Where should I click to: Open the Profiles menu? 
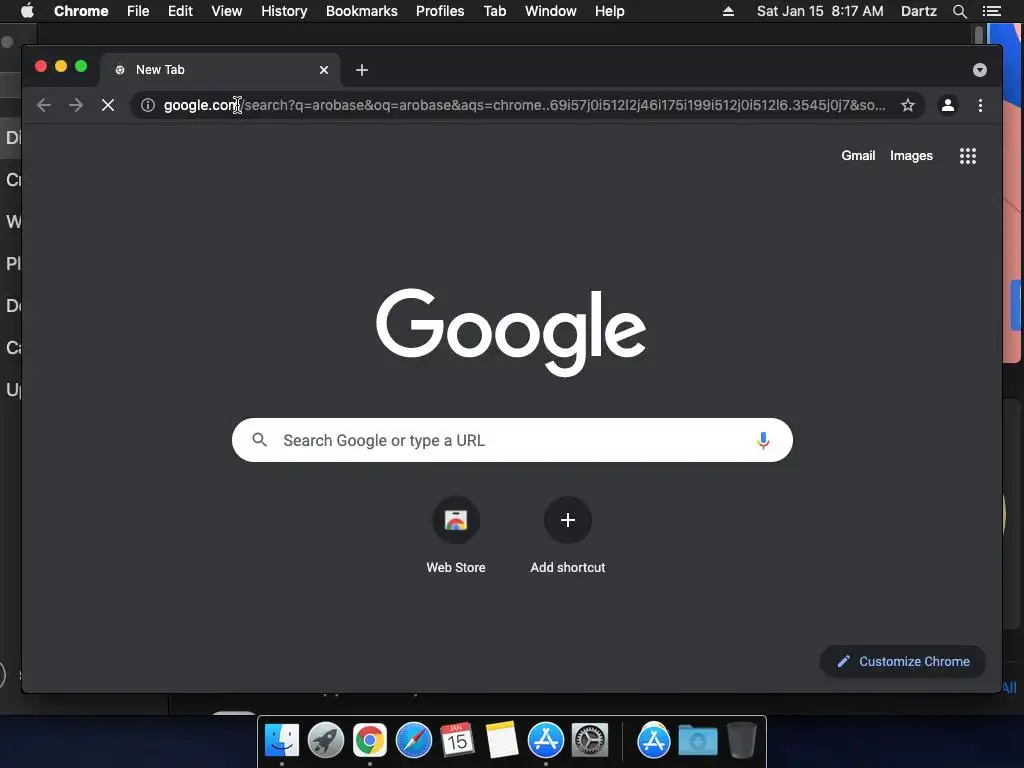(x=440, y=11)
